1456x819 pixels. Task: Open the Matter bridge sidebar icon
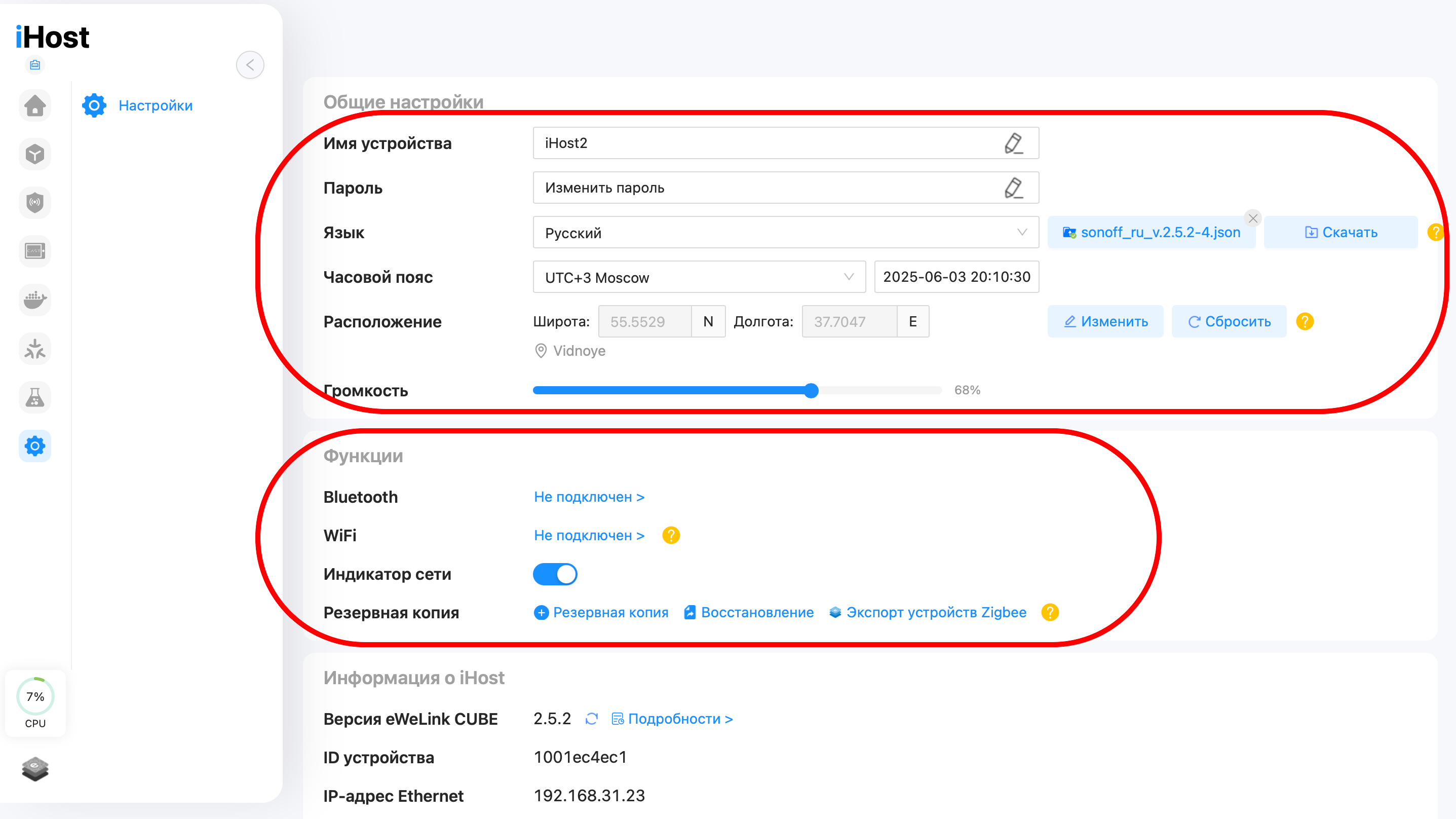(35, 348)
